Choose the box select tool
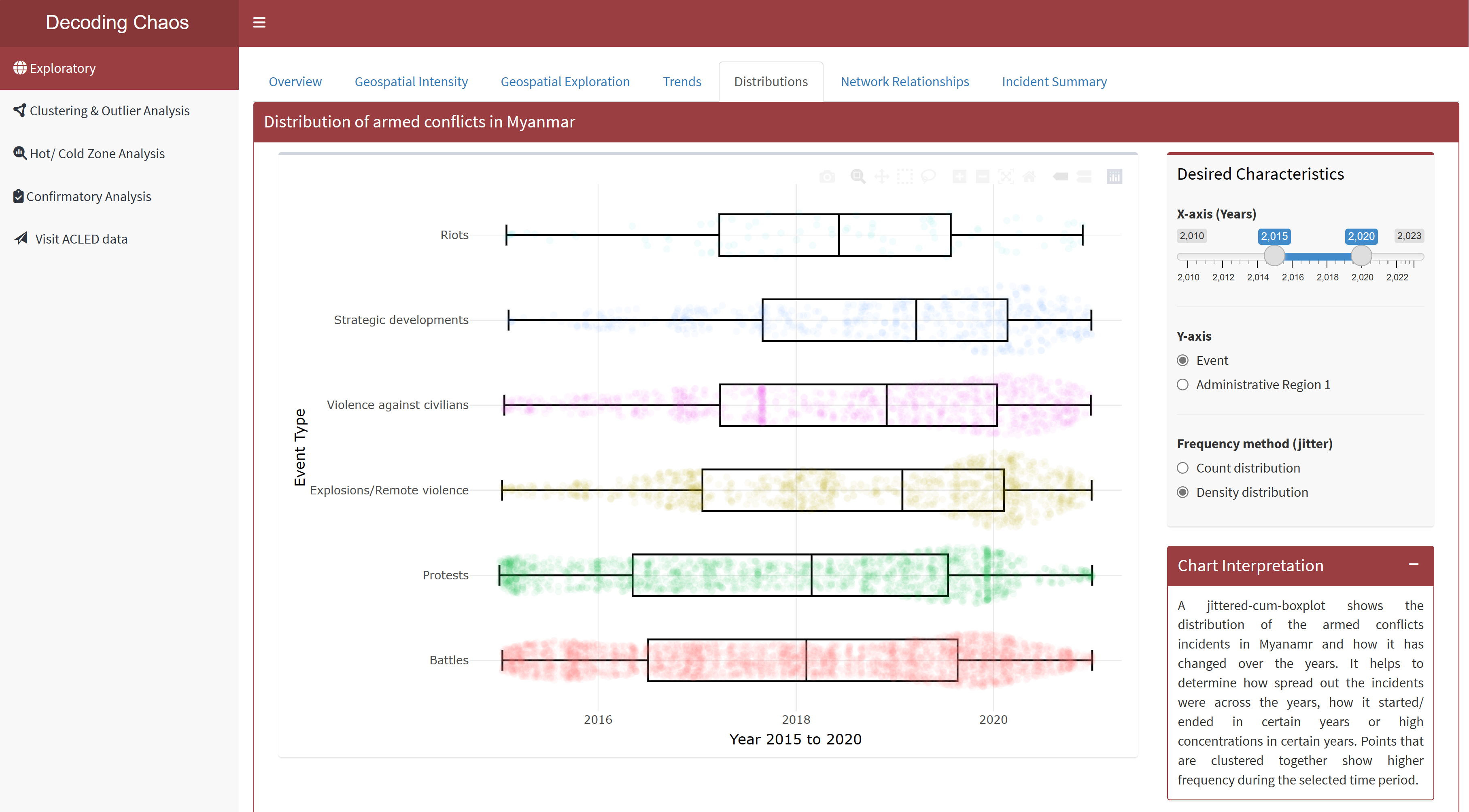The width and height of the screenshot is (1469, 812). [905, 177]
